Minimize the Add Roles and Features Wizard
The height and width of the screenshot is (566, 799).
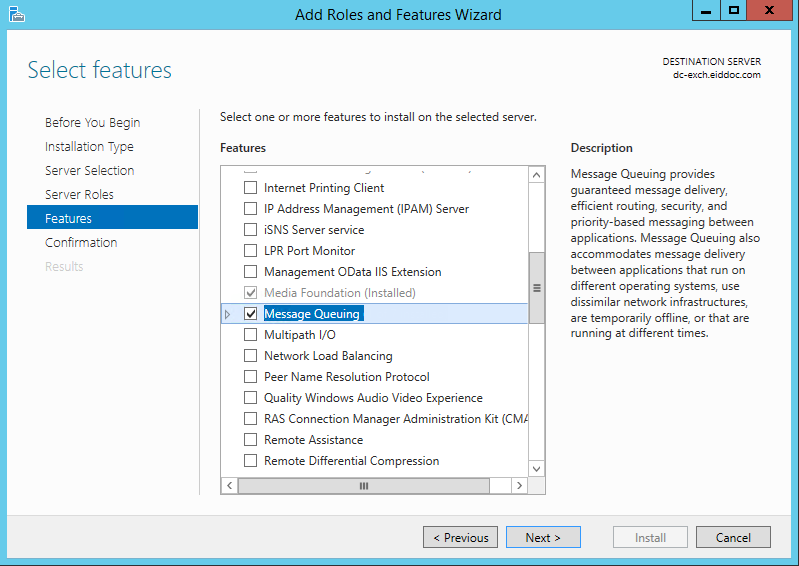(706, 11)
